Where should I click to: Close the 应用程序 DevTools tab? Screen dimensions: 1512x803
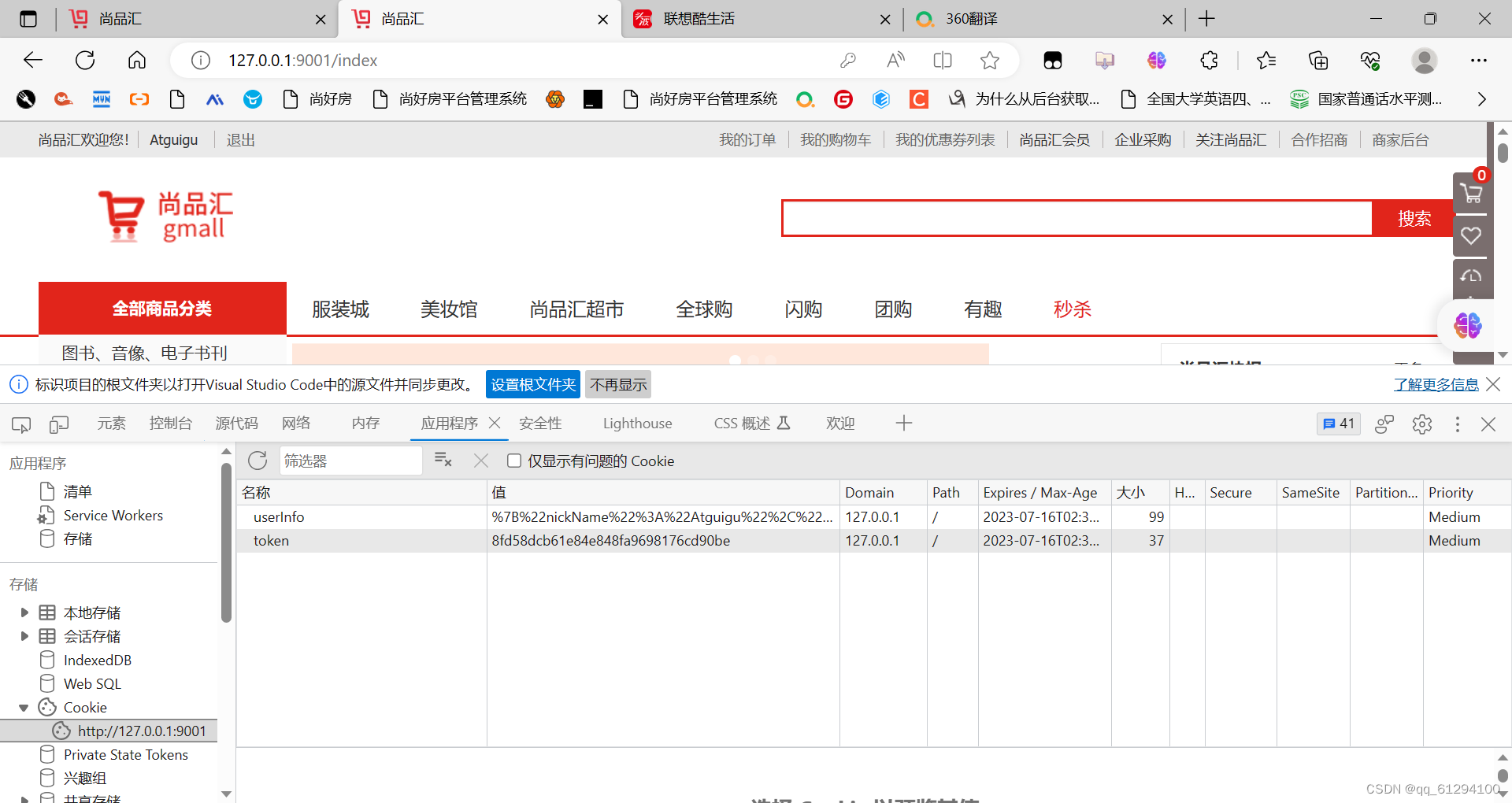pyautogui.click(x=495, y=424)
